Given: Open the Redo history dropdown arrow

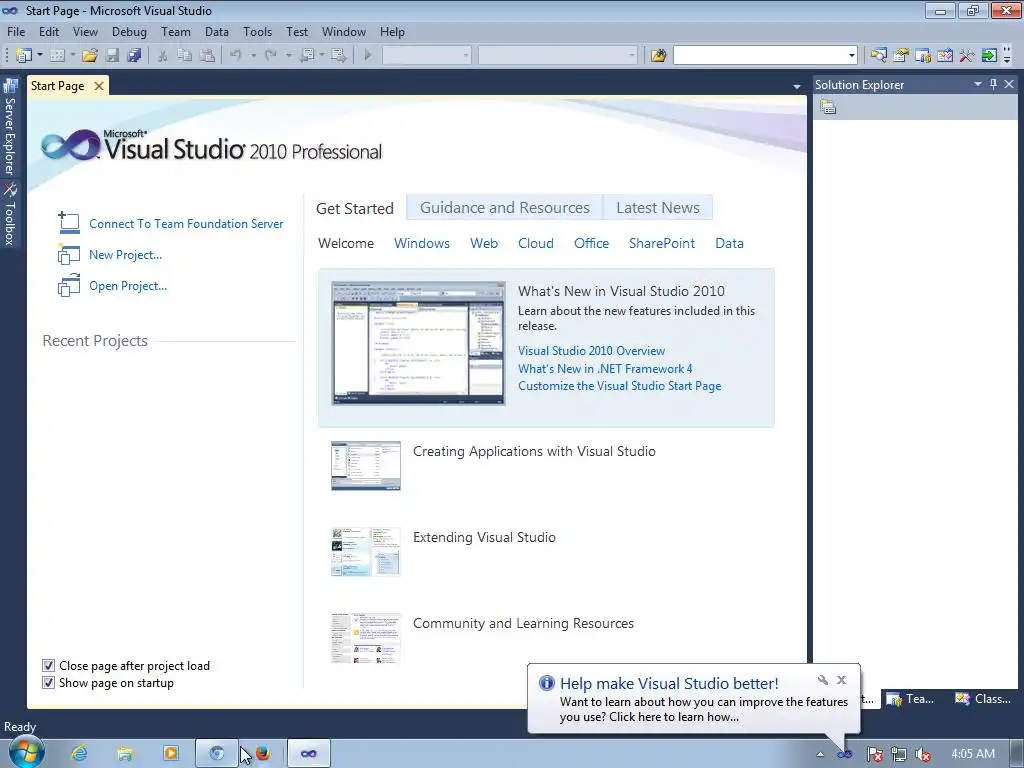Looking at the screenshot, I should (x=288, y=56).
